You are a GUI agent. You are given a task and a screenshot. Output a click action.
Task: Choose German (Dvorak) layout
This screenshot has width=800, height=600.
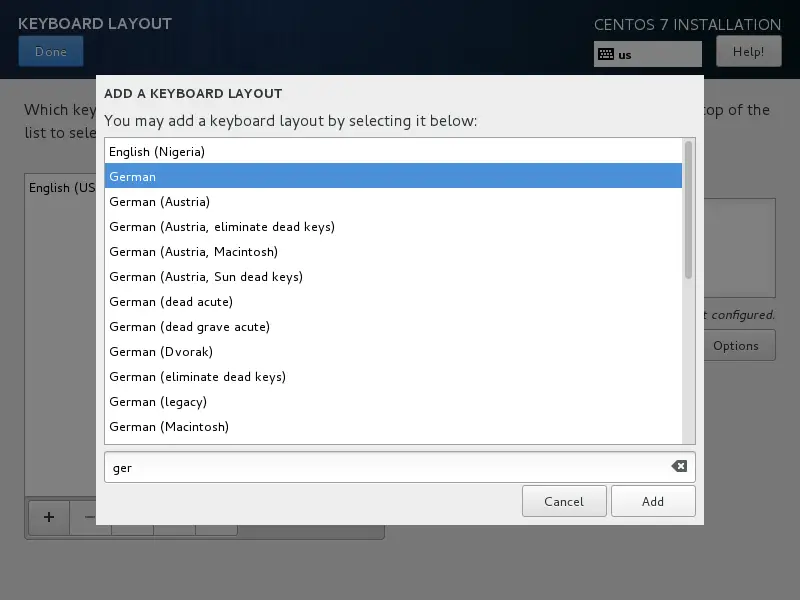393,352
